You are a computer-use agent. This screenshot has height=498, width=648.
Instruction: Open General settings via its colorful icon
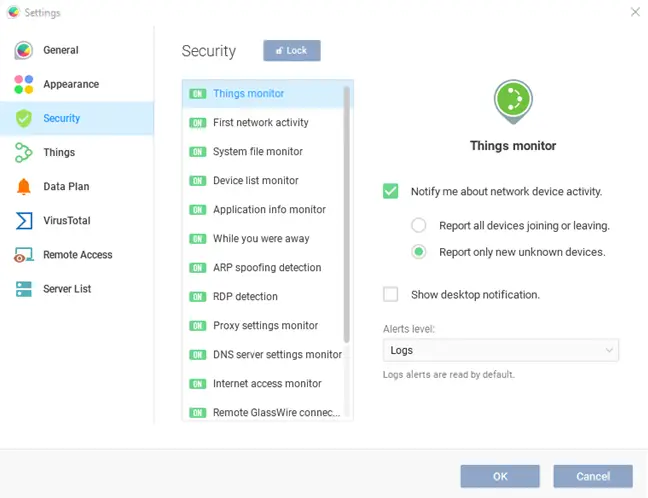coord(24,50)
